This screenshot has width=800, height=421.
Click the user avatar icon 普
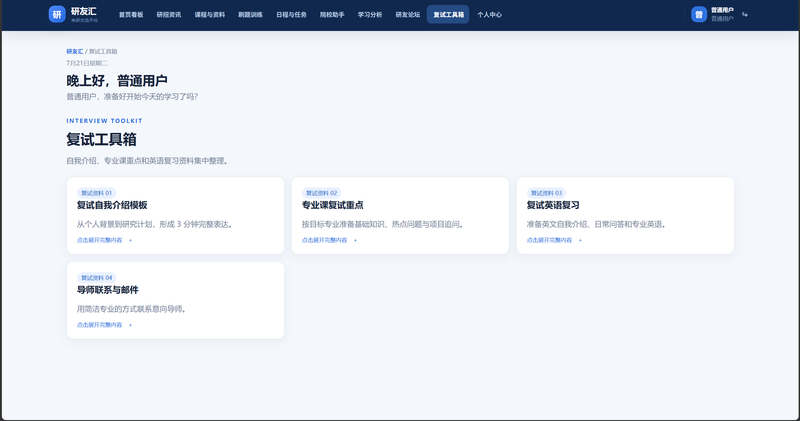pos(699,14)
